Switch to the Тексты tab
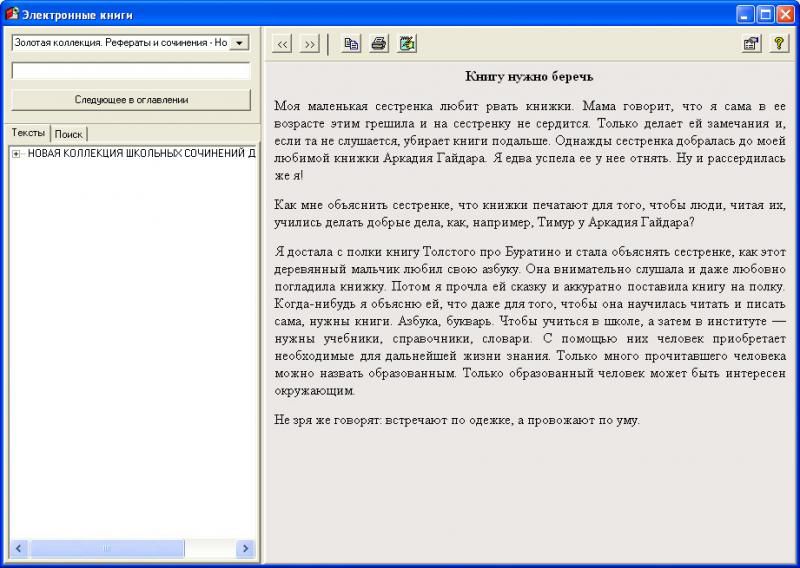The height and width of the screenshot is (568, 800). pyautogui.click(x=28, y=133)
